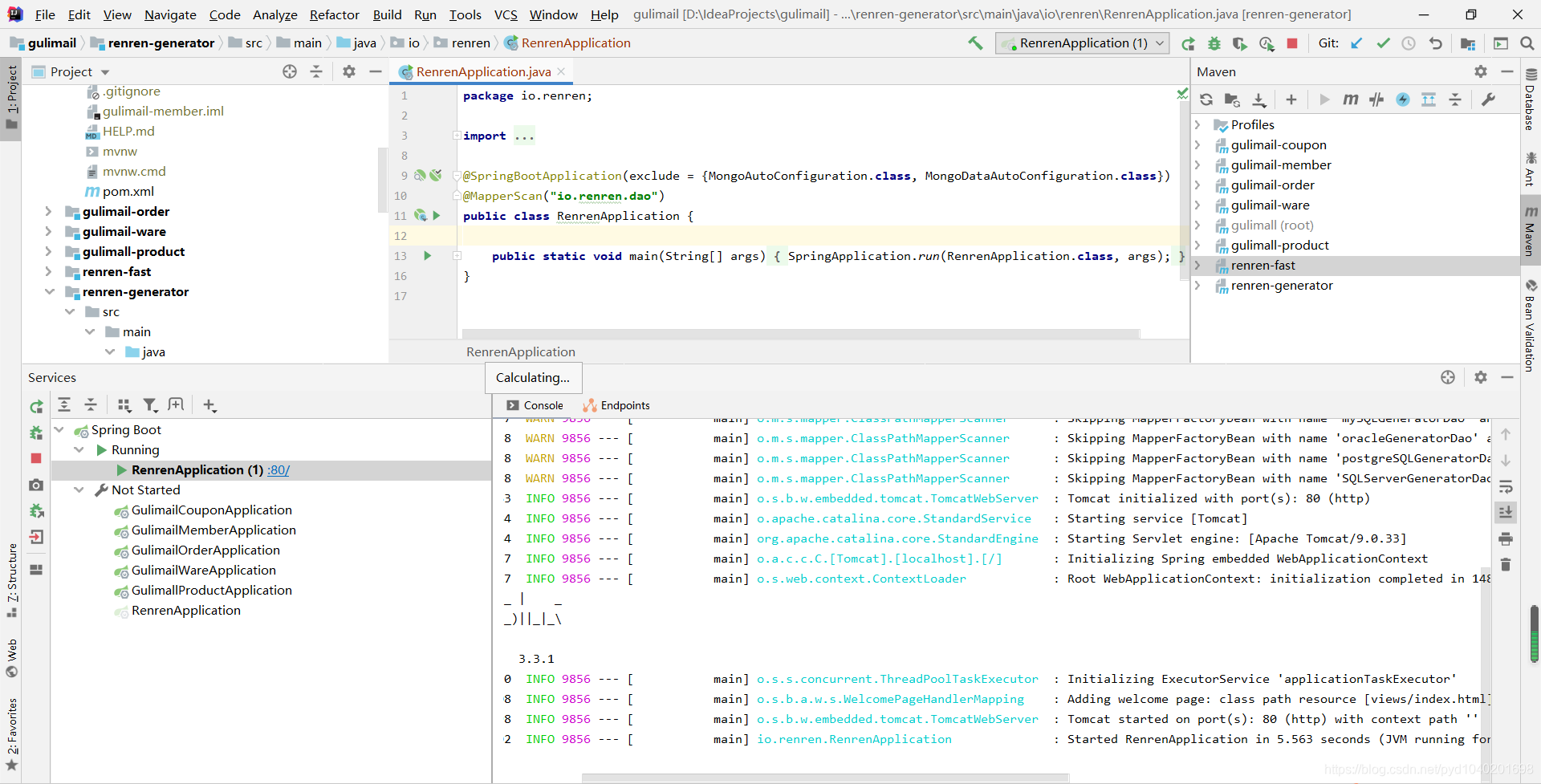Click the editor horizontal scrollbar
Image resolution: width=1541 pixels, height=784 pixels.
(800, 333)
